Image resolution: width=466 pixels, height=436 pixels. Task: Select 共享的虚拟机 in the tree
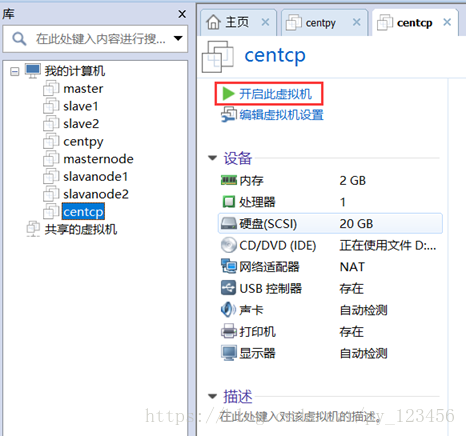(81, 229)
